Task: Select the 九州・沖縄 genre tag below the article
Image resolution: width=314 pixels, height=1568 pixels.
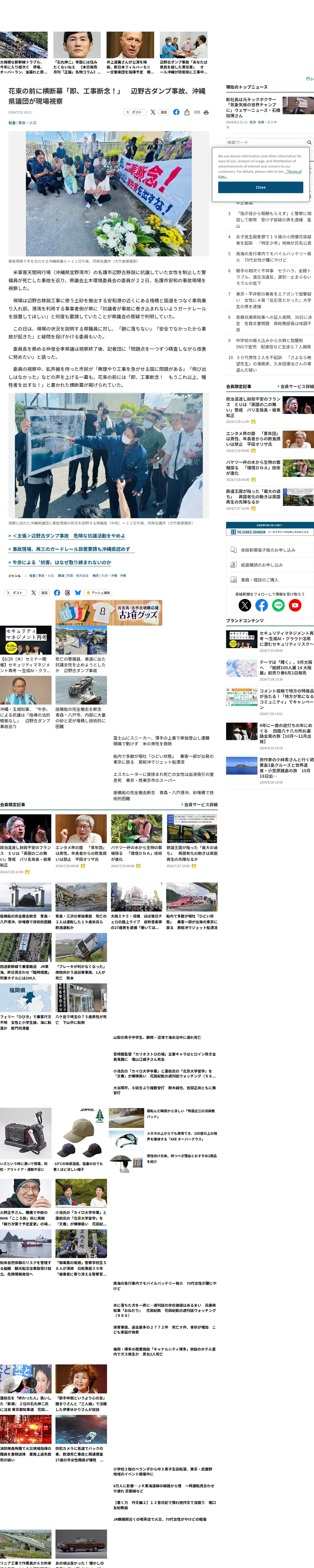Action: (109, 575)
